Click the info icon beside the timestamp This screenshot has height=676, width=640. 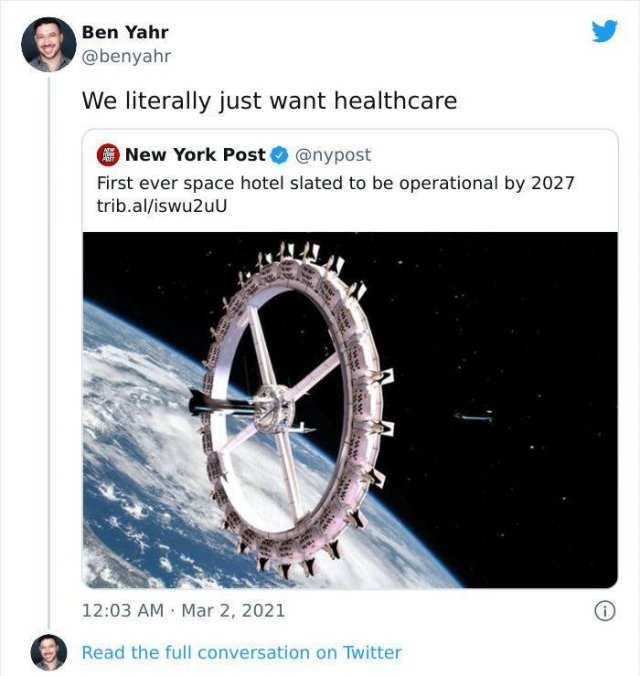[x=605, y=611]
